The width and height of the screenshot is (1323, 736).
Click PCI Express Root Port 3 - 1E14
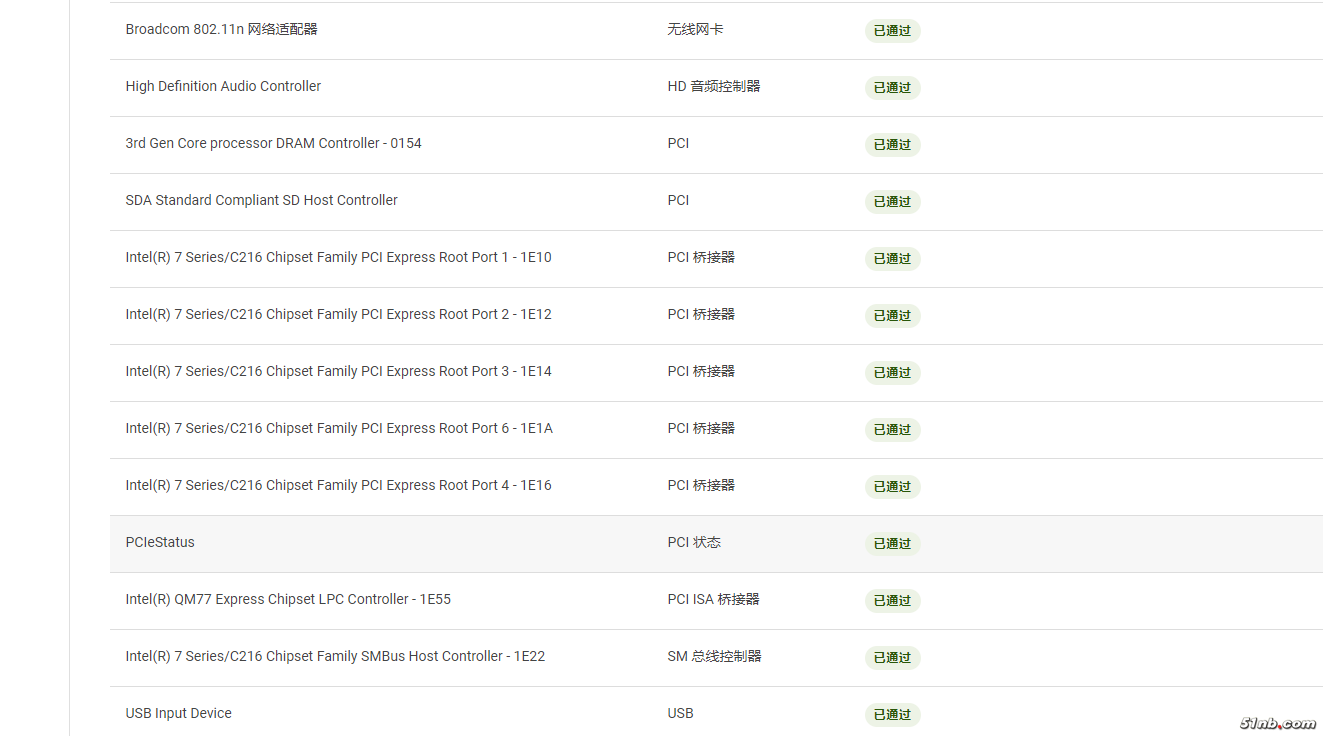338,372
